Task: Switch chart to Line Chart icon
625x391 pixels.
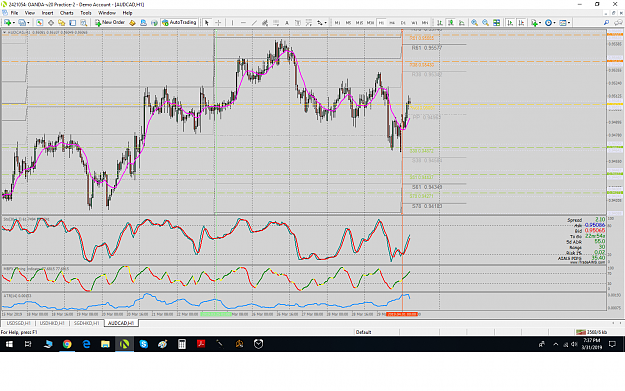Action: coord(462,23)
